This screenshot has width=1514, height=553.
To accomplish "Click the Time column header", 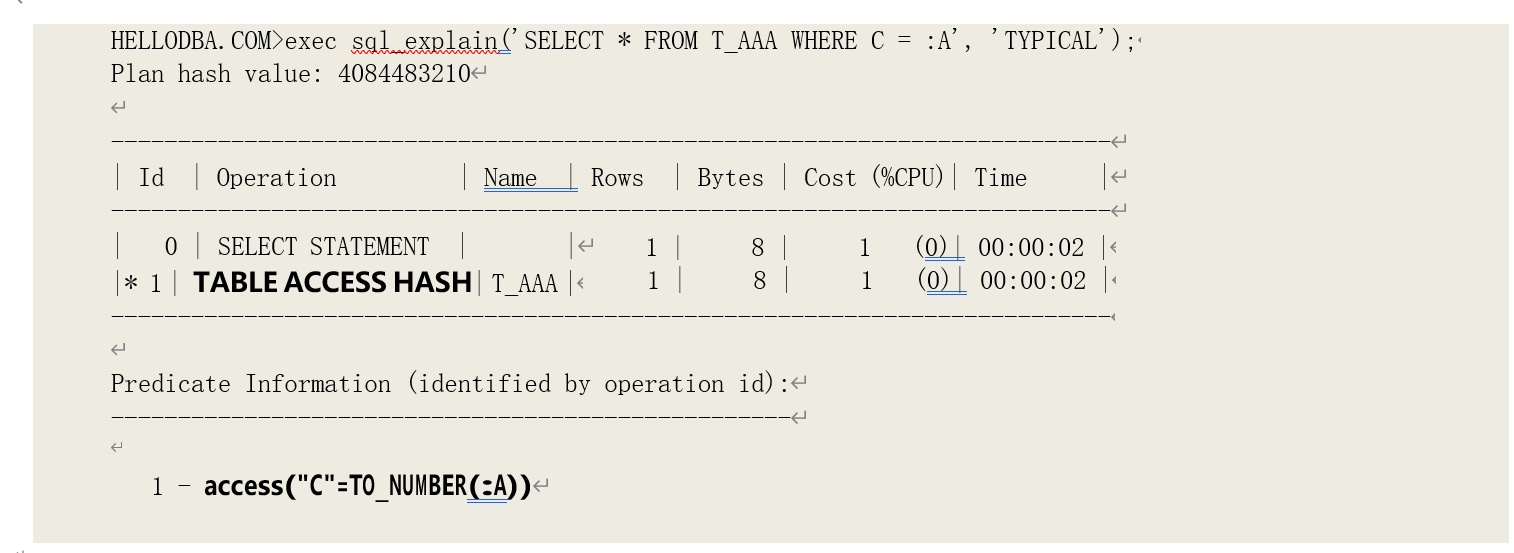I will (x=1000, y=178).
